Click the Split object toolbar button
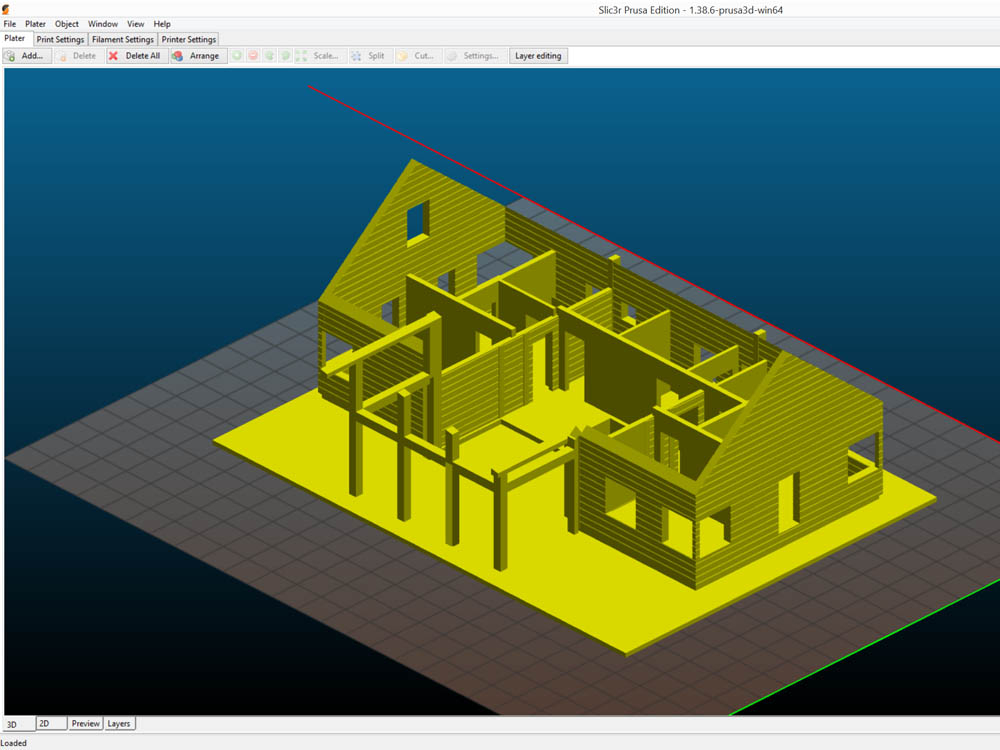This screenshot has height=750, width=1000. pos(368,56)
